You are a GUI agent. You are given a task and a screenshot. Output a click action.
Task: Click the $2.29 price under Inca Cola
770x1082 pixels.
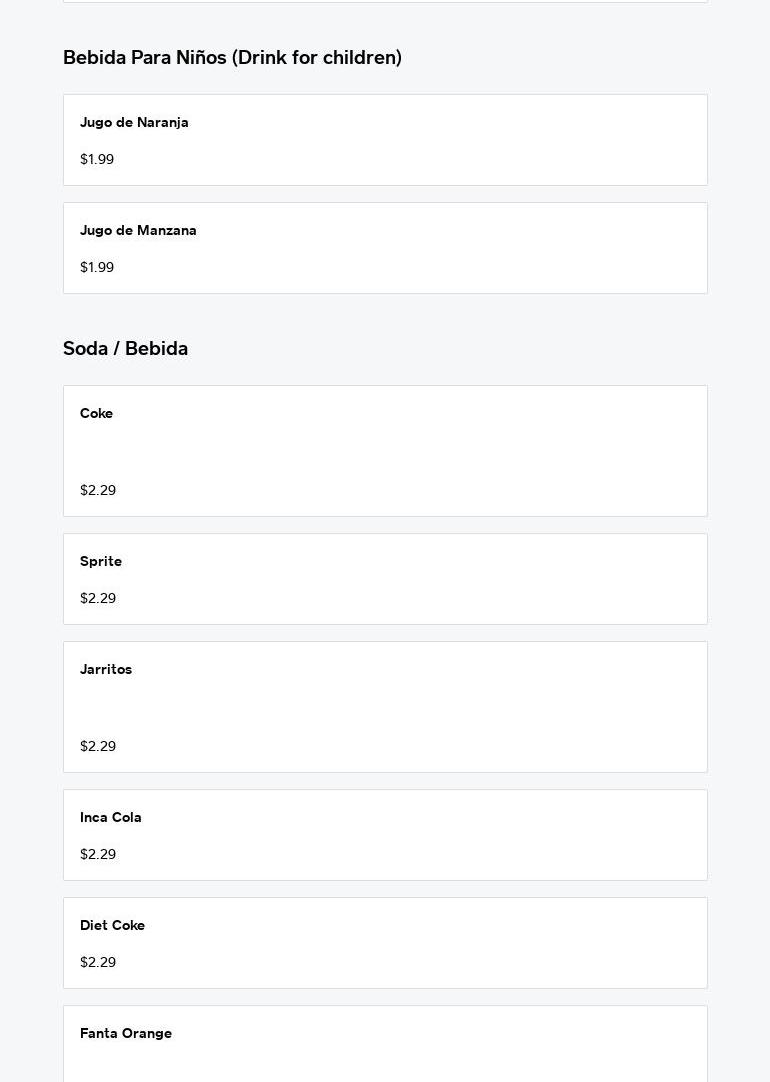[x=98, y=855]
